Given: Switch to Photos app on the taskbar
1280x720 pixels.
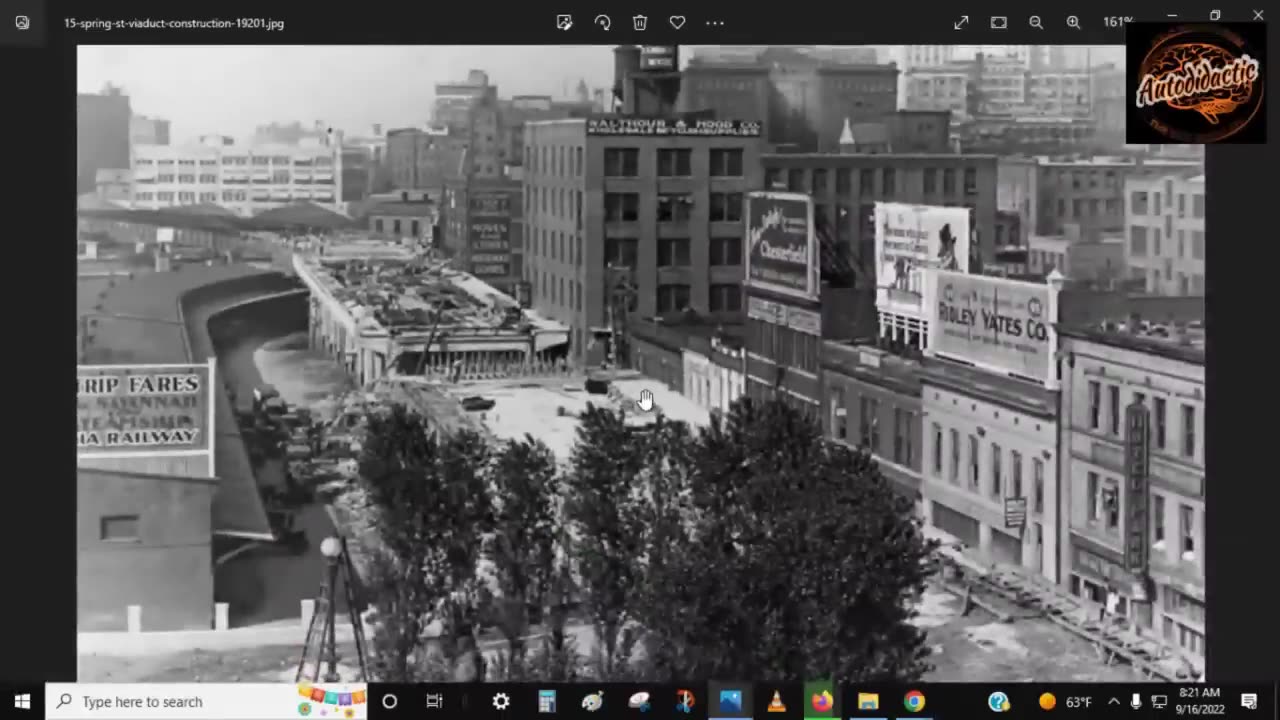Looking at the screenshot, I should [731, 701].
